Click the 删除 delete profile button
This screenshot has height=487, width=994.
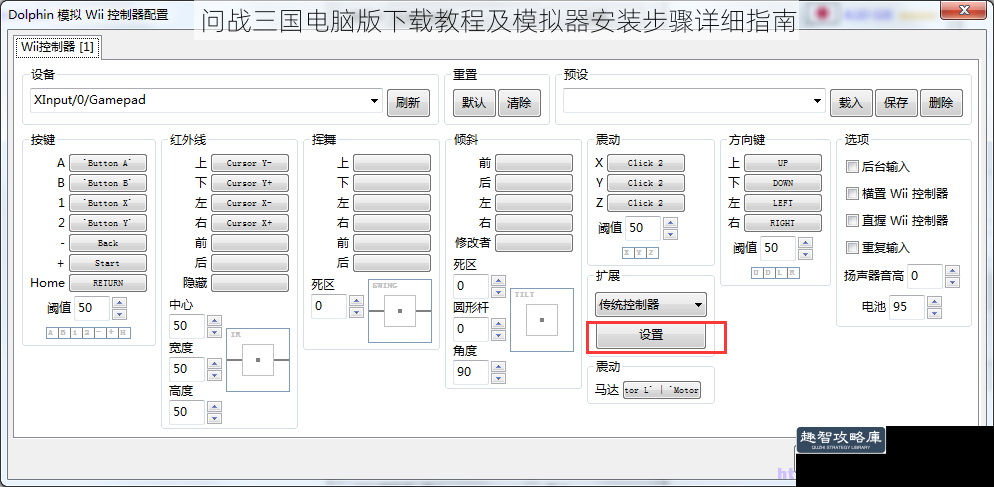tap(941, 103)
